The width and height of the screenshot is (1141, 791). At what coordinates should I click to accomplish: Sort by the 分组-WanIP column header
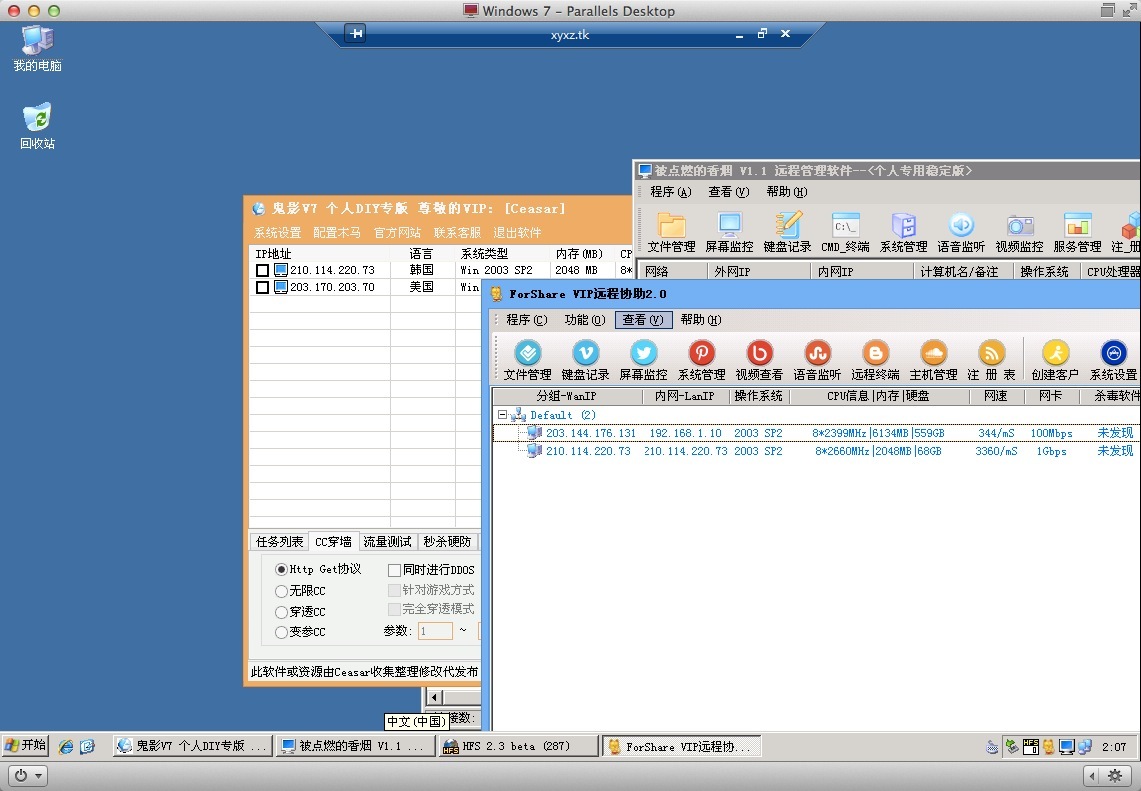567,396
